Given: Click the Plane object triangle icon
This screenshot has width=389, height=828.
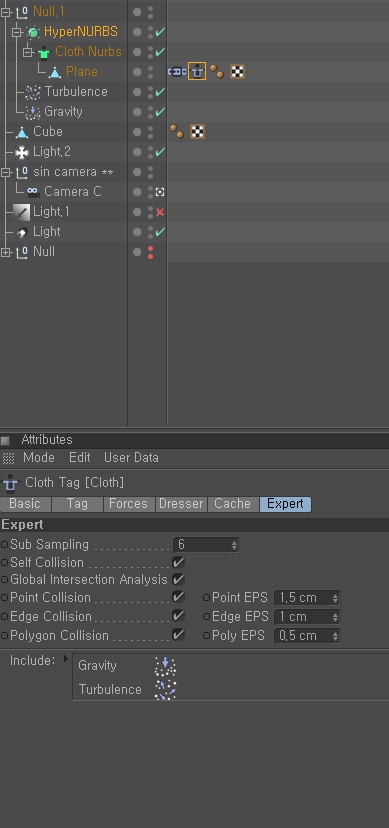Looking at the screenshot, I should click(54, 72).
